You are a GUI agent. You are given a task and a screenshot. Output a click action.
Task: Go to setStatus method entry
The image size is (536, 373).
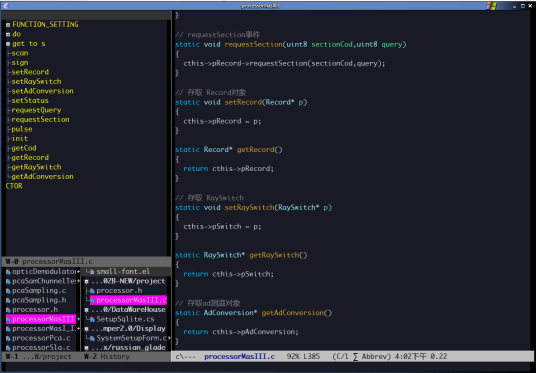[x=30, y=101]
